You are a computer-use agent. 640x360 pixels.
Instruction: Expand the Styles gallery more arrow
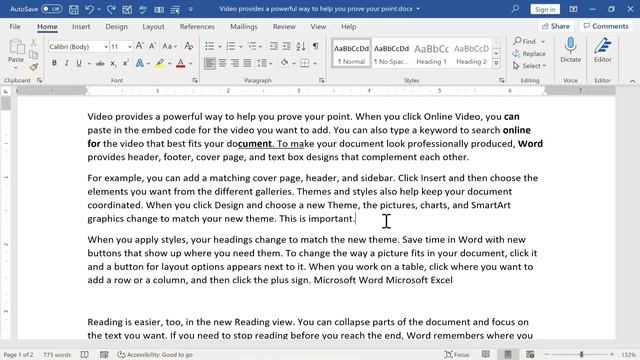(496, 64)
